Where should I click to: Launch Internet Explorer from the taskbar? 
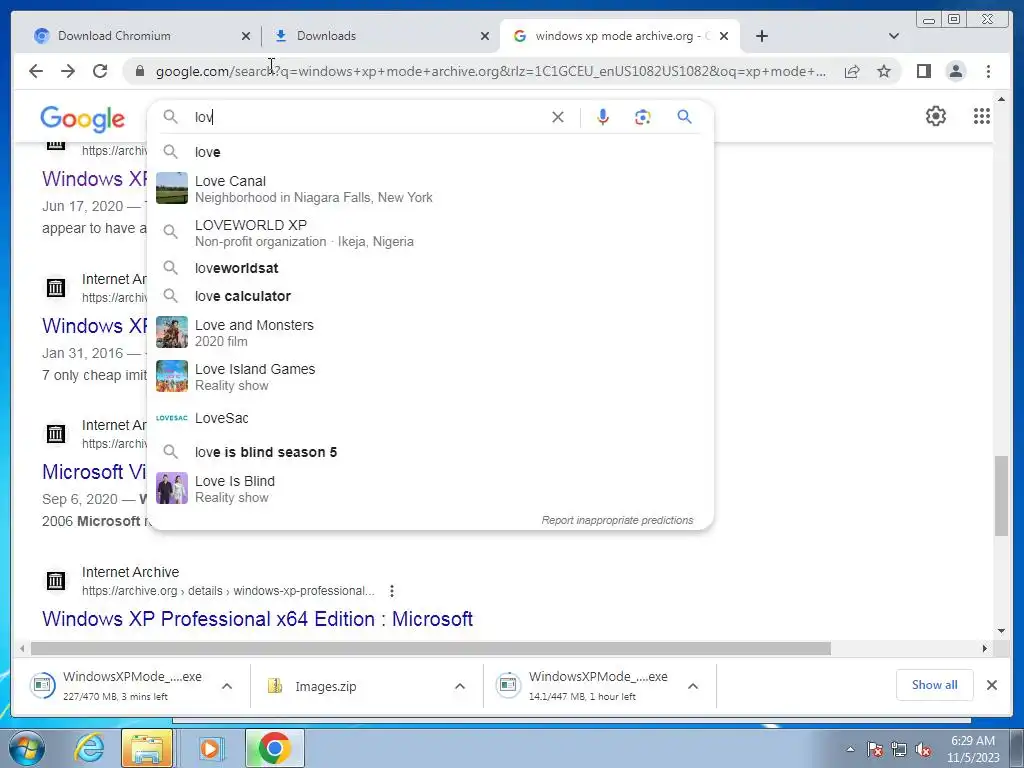pos(88,748)
